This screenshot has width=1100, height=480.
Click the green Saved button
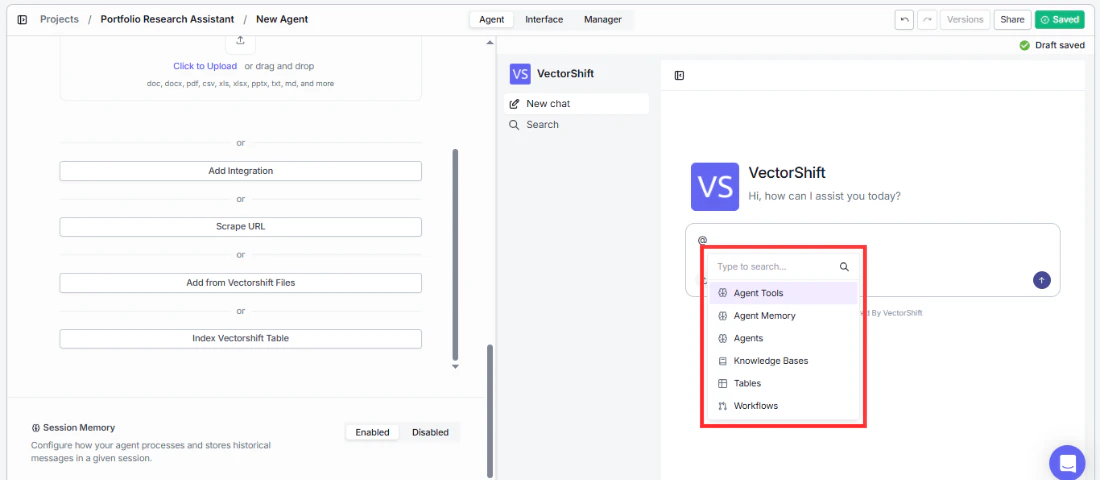[1059, 20]
